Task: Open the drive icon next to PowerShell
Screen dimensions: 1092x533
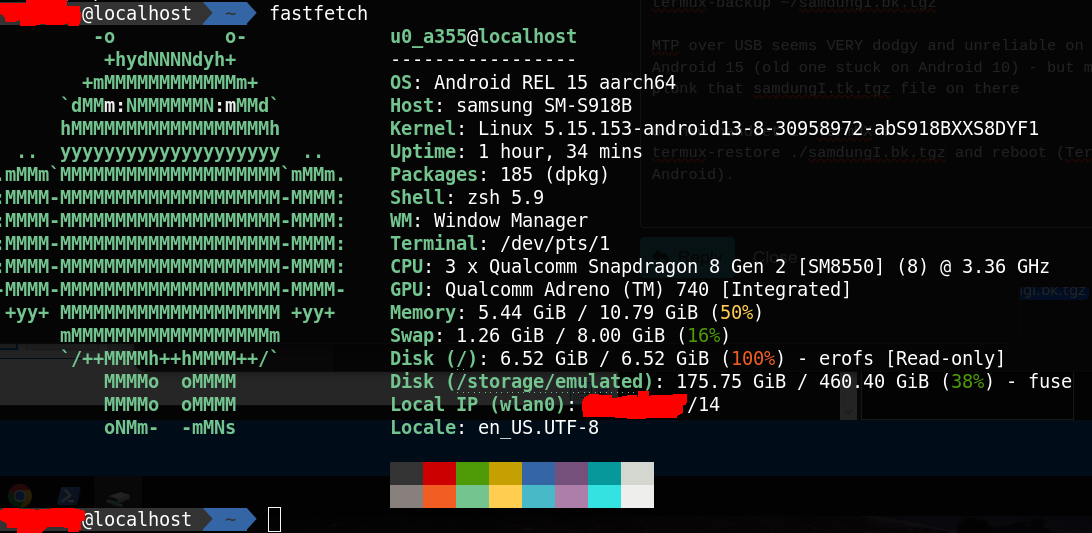Action: pyautogui.click(x=117, y=497)
